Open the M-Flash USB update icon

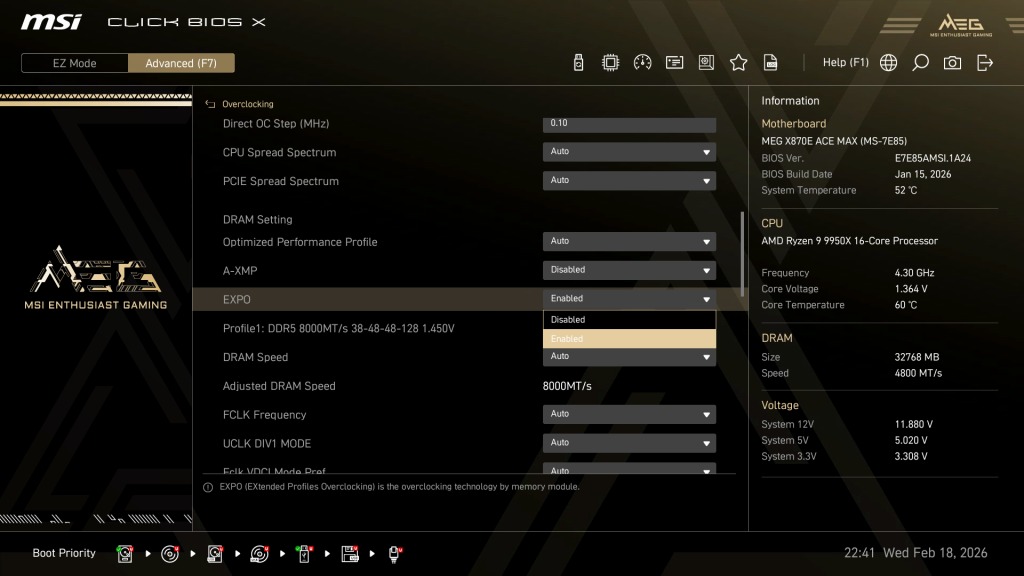(x=578, y=63)
